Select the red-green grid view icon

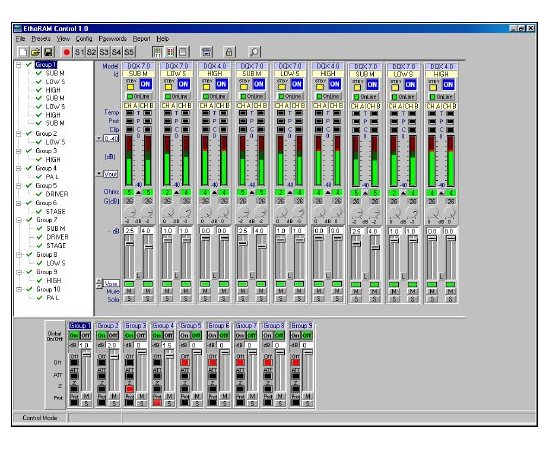pyautogui.click(x=170, y=52)
